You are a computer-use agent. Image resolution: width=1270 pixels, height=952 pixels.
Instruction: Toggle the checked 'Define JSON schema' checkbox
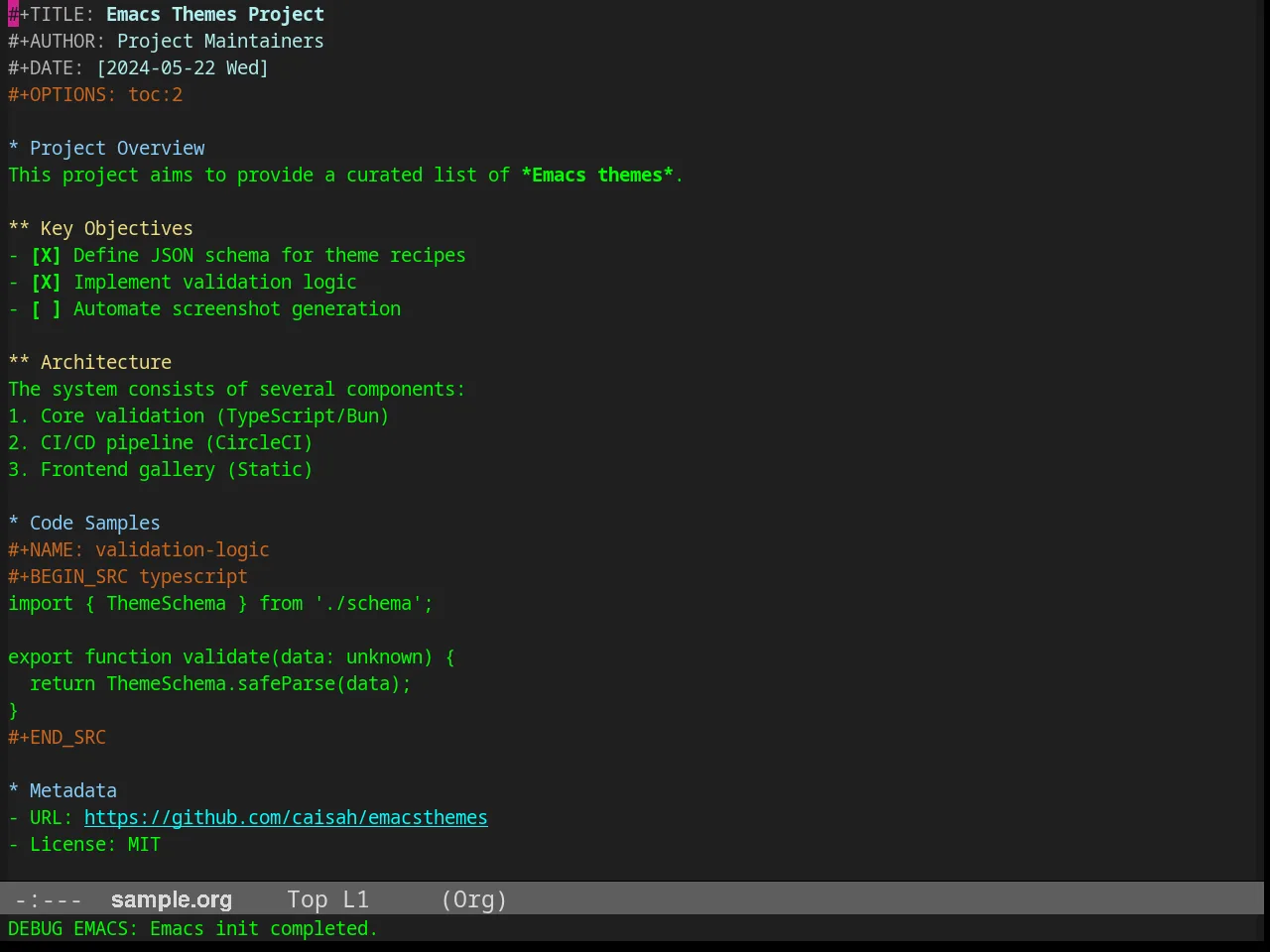[46, 256]
